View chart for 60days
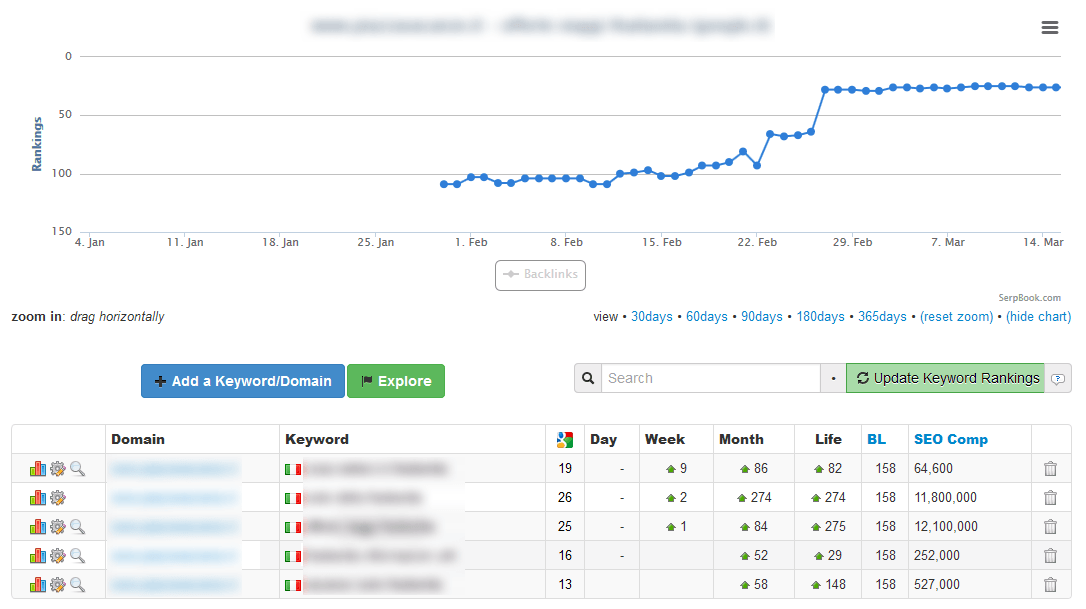The height and width of the screenshot is (609, 1086). tap(706, 317)
